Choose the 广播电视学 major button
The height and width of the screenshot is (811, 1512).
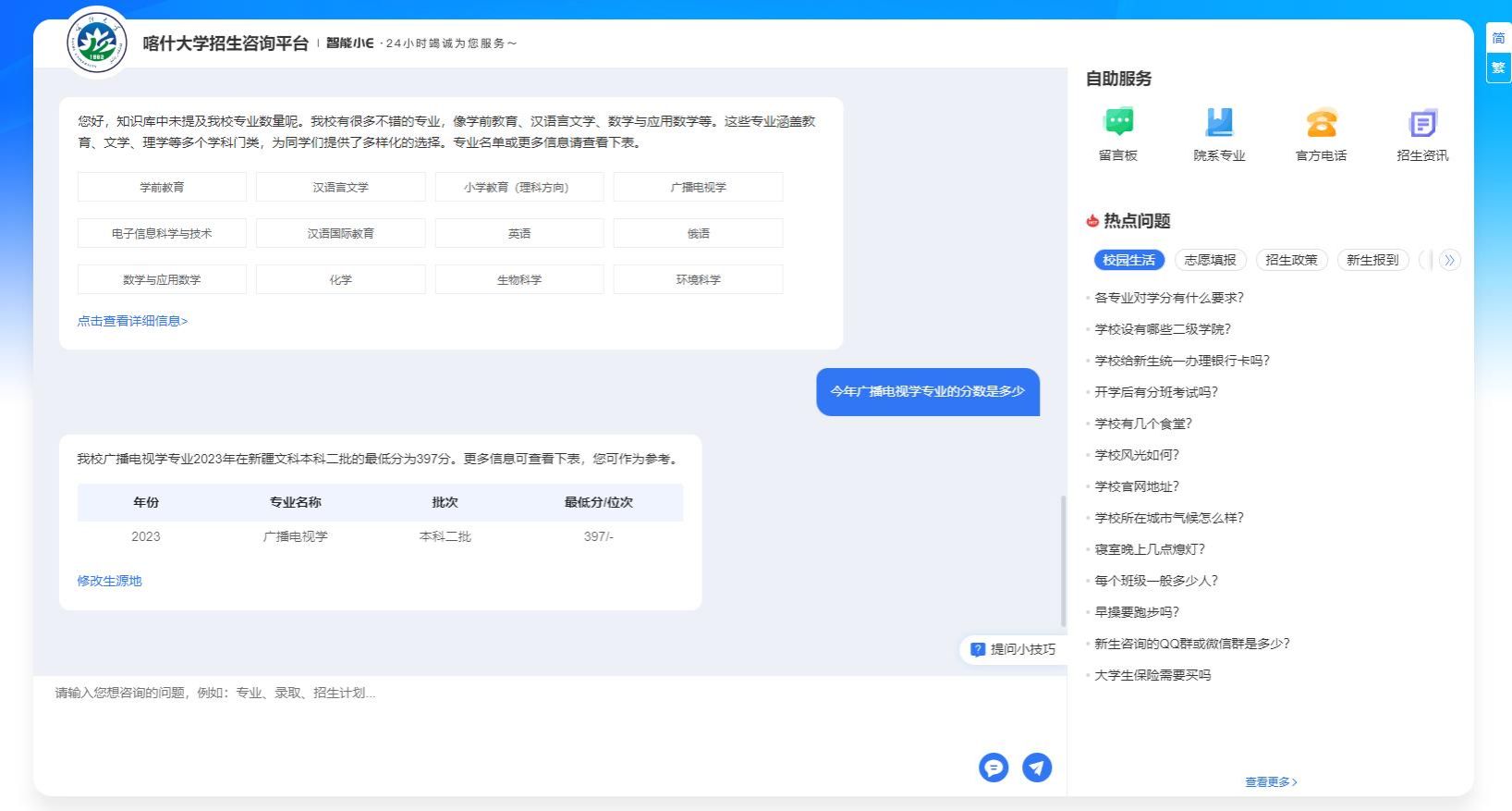[698, 187]
